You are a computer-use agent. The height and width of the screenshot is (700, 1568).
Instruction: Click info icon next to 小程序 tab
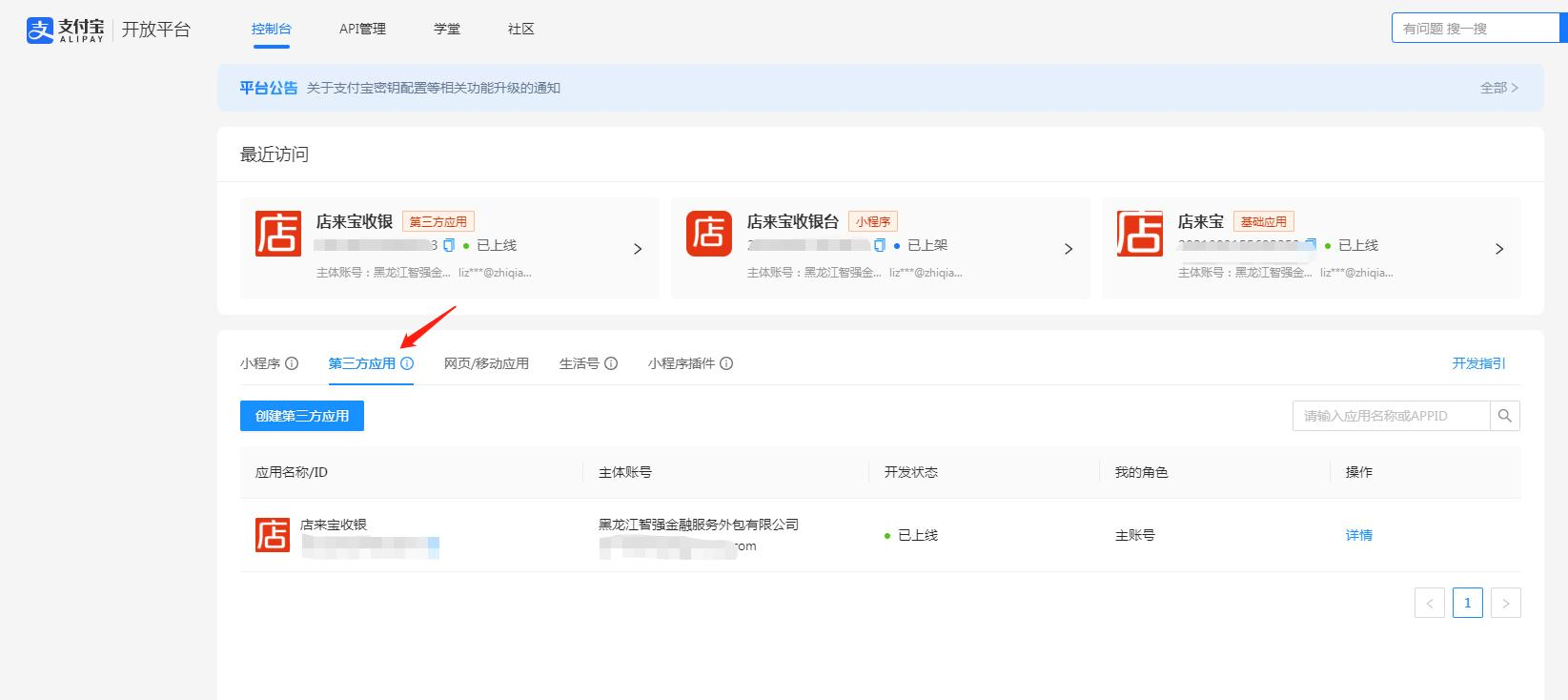click(x=292, y=363)
